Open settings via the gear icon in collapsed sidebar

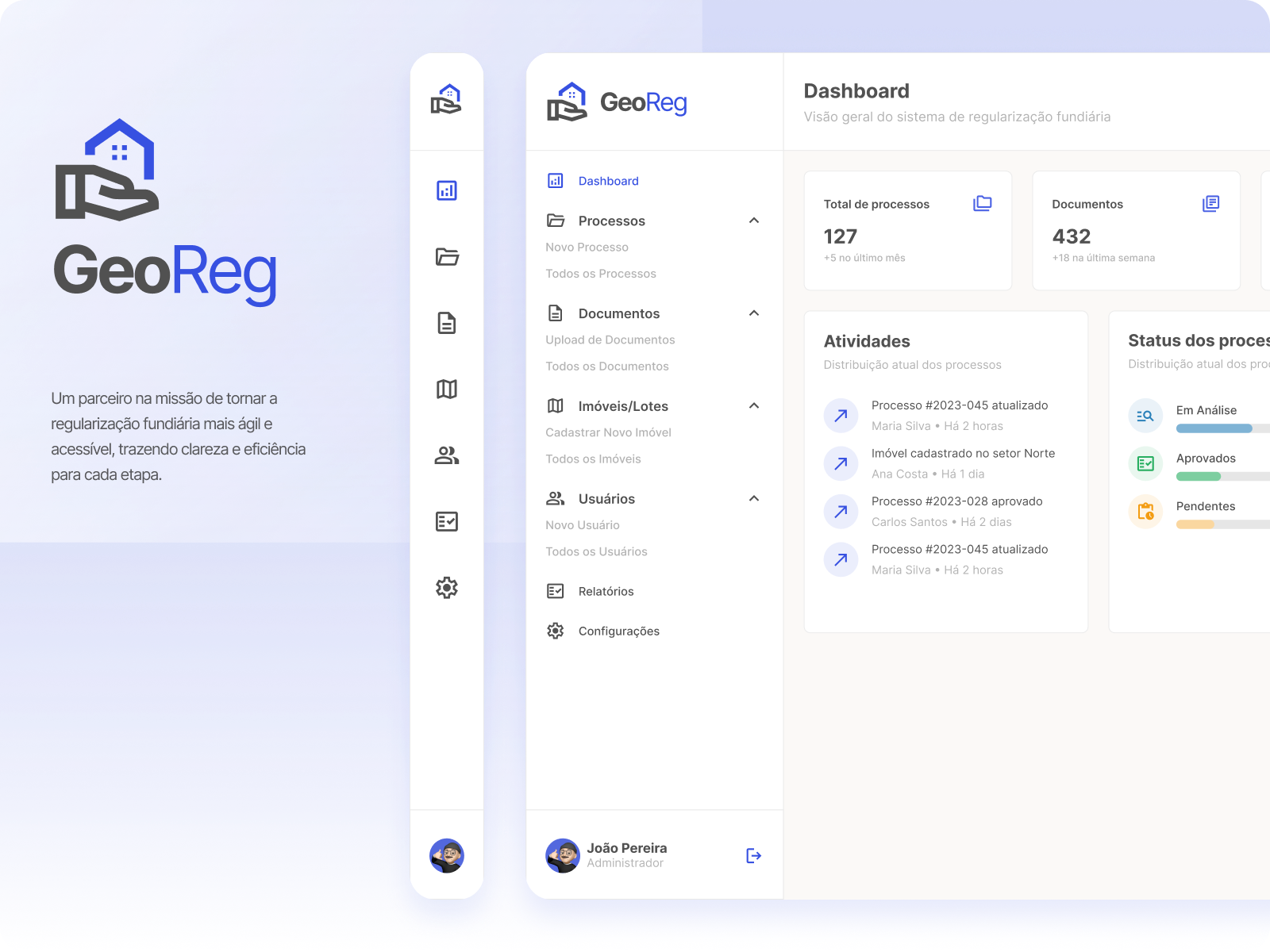447,588
